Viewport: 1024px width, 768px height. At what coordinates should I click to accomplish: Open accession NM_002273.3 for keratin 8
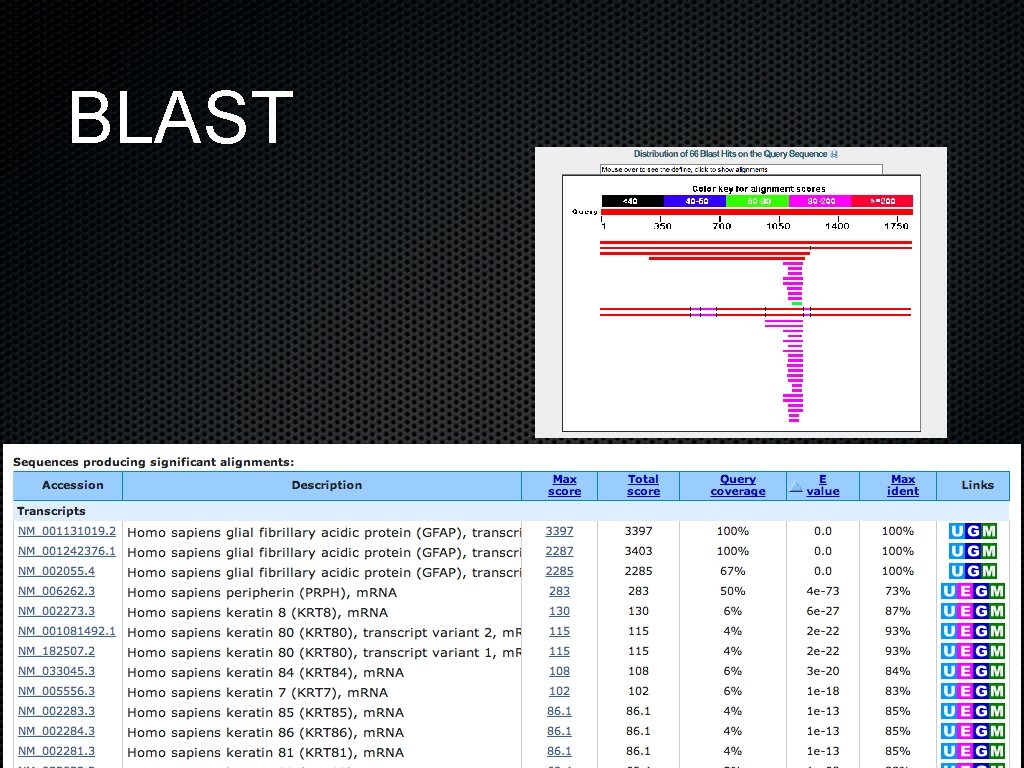point(56,611)
